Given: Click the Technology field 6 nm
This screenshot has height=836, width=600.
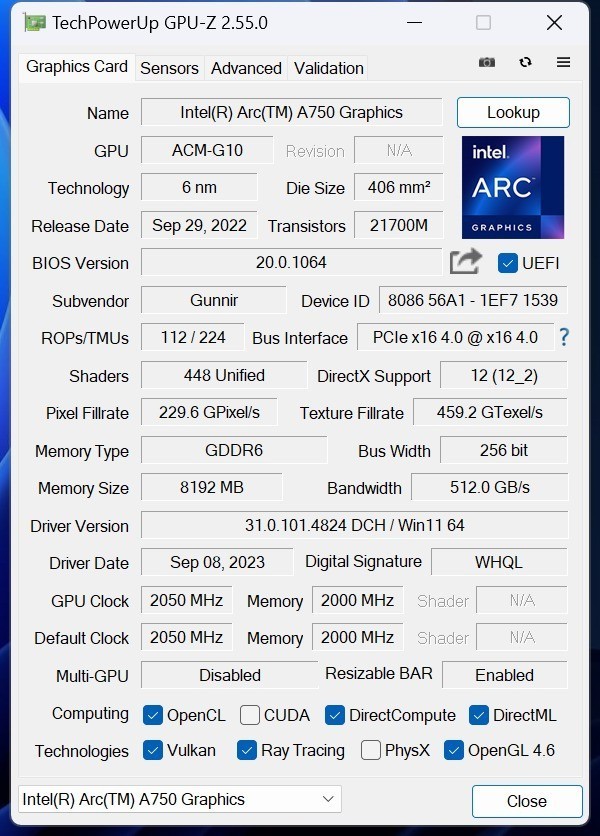Looking at the screenshot, I should (x=199, y=187).
